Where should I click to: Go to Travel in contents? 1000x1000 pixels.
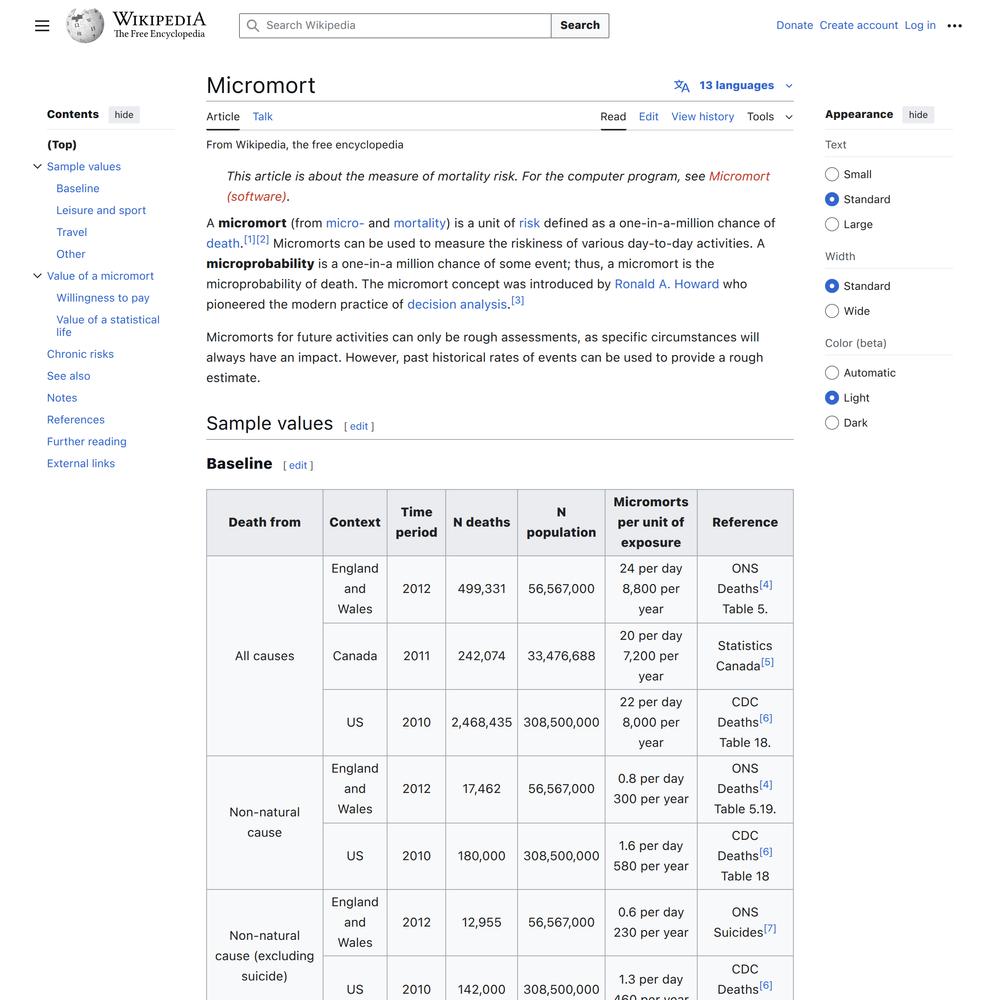[x=71, y=232]
